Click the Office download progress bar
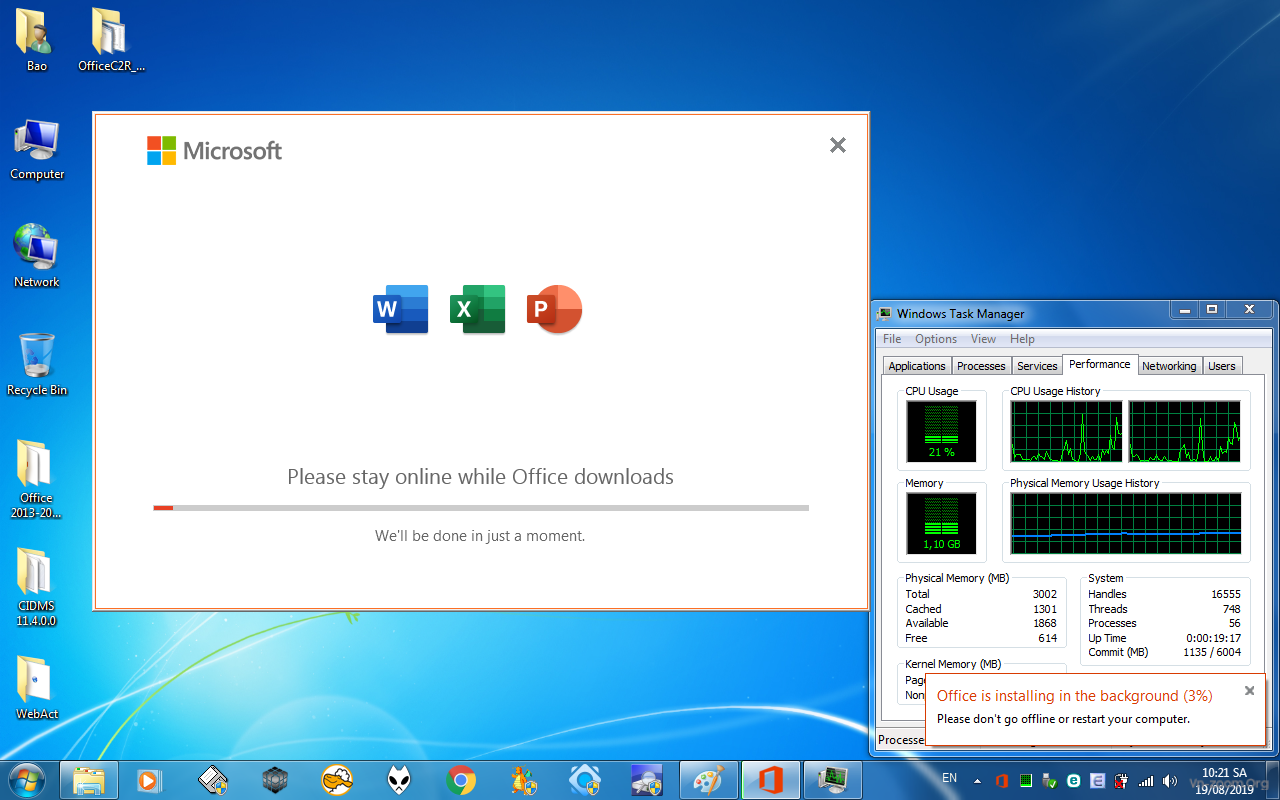 [481, 508]
